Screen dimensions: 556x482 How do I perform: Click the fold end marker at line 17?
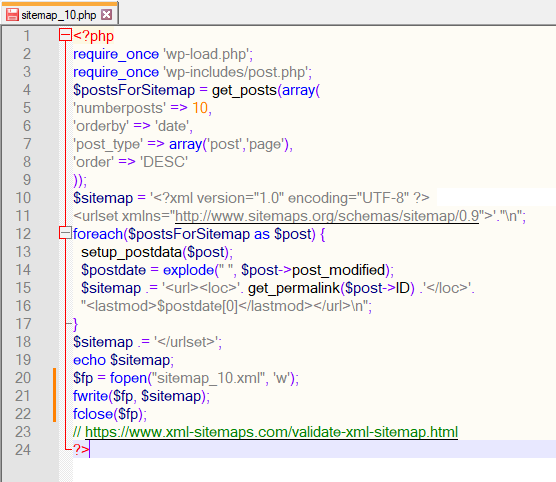pyautogui.click(x=69, y=323)
